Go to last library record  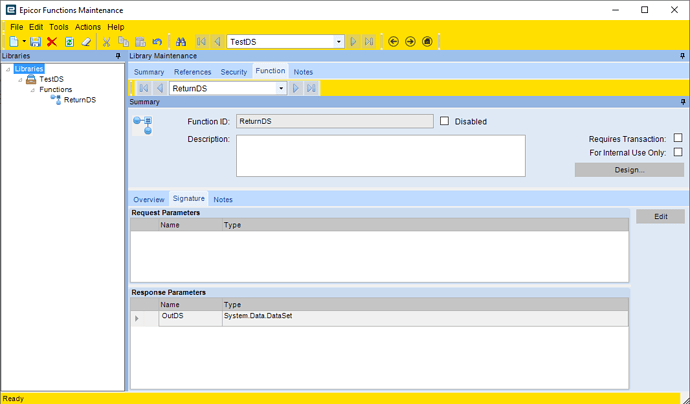coord(369,42)
